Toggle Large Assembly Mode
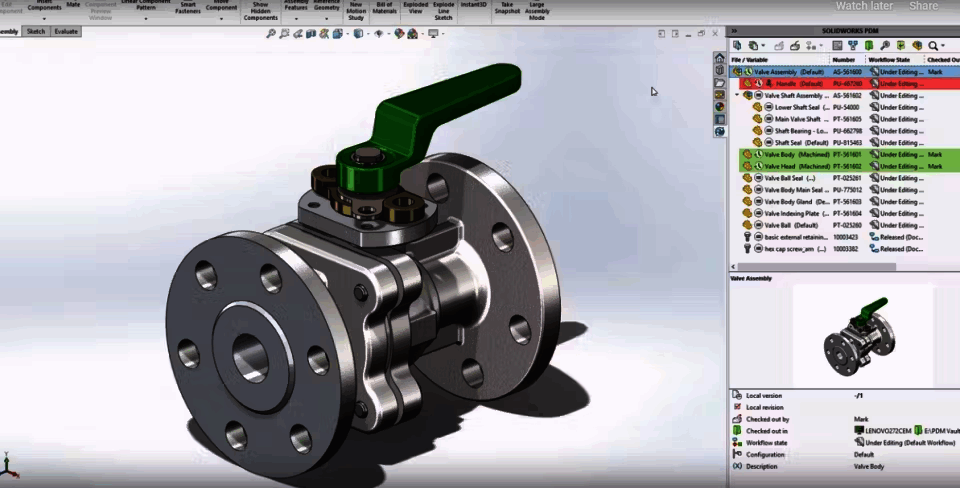The width and height of the screenshot is (960, 488). (x=537, y=10)
